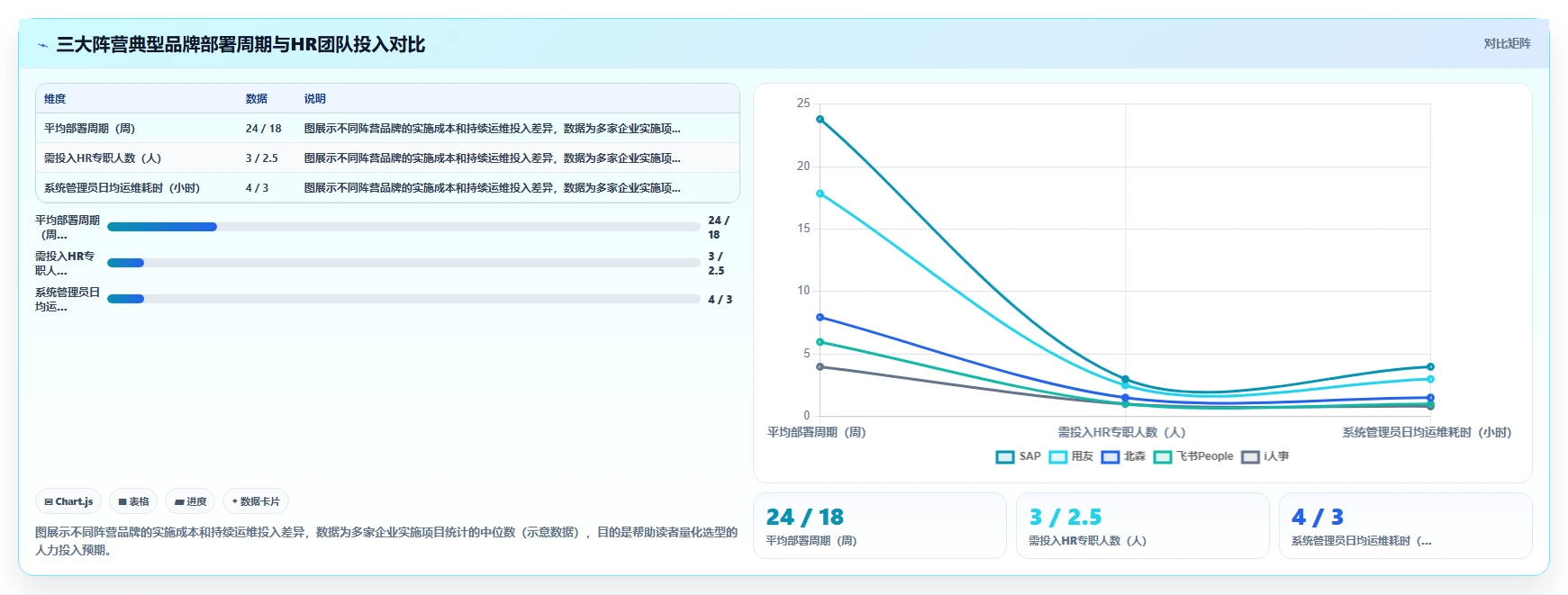
Task: Toggle the SAP legend swatch
Action: [1005, 456]
